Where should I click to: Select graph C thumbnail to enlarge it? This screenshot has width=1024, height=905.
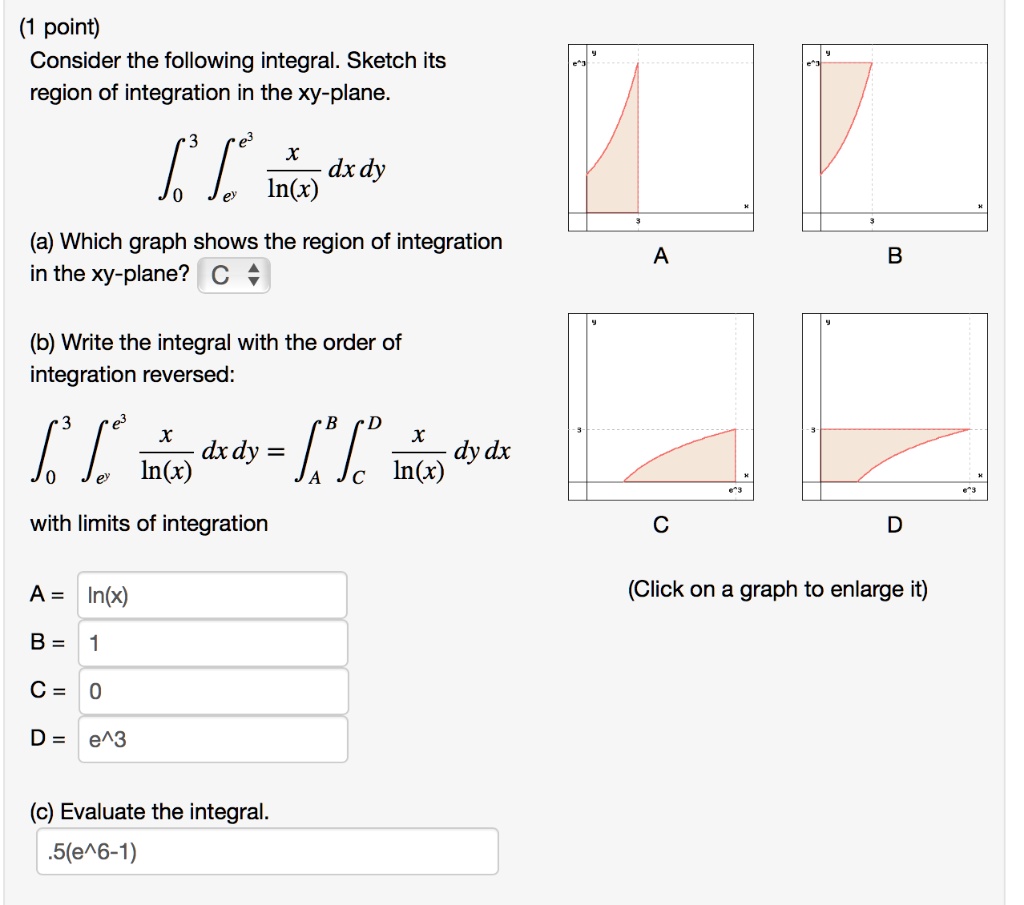(x=660, y=400)
